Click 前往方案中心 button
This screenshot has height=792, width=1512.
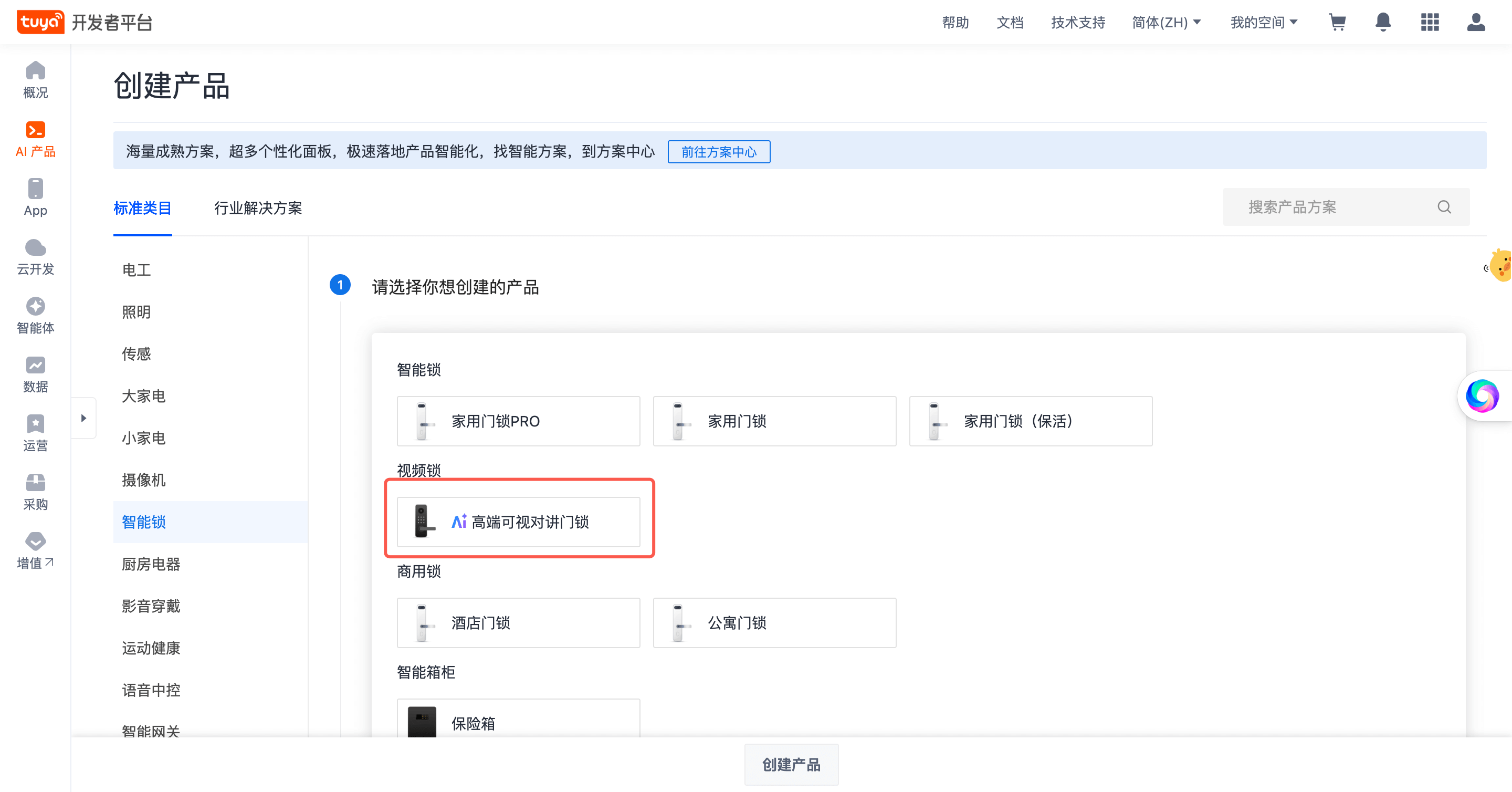[718, 152]
